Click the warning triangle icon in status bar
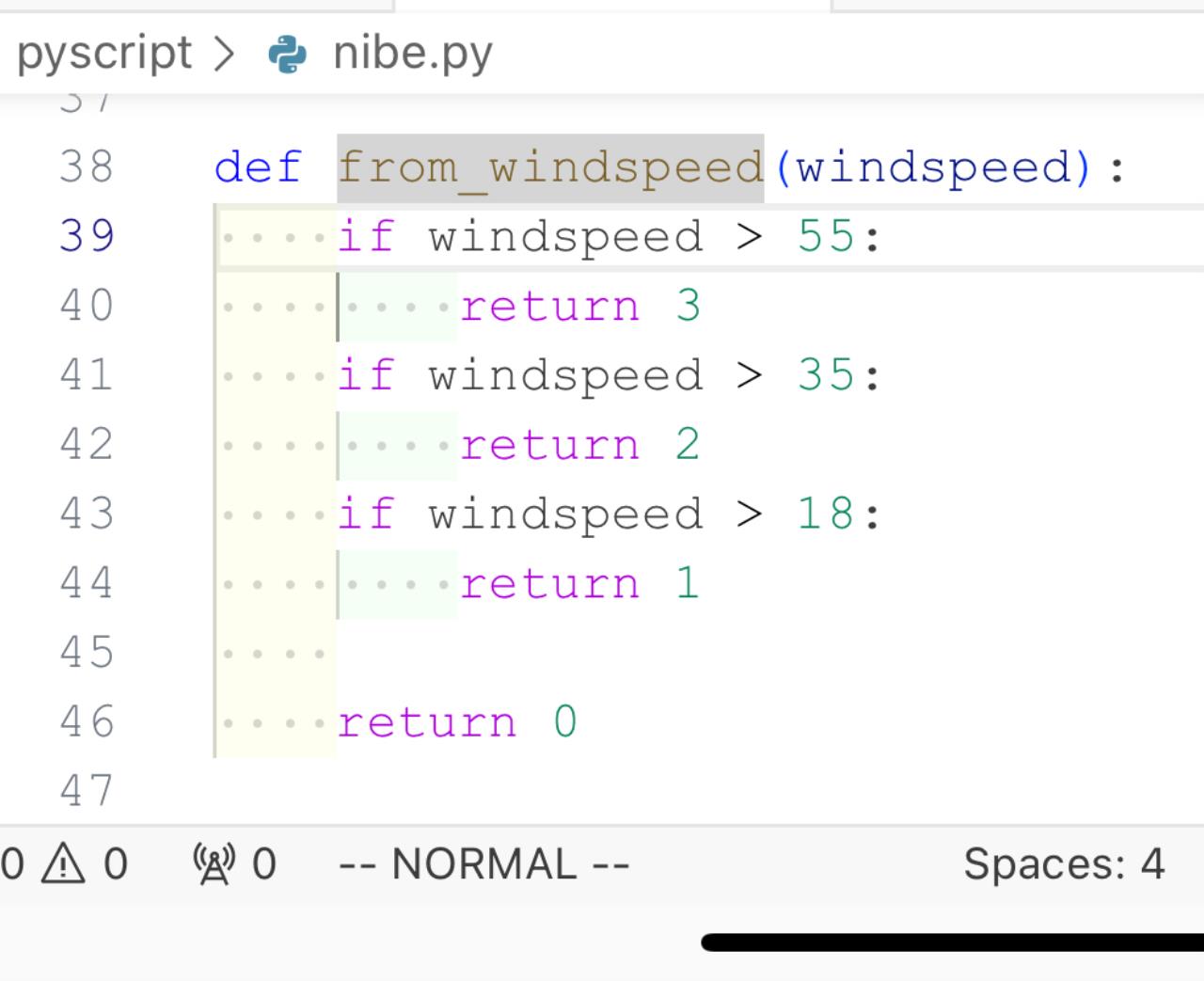The image size is (1204, 981). pyautogui.click(x=63, y=862)
